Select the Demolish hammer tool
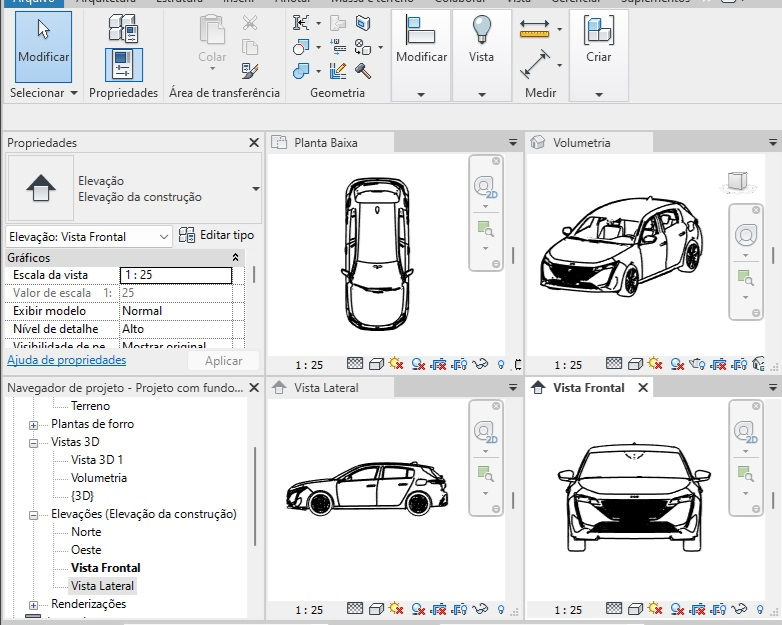 click(363, 71)
